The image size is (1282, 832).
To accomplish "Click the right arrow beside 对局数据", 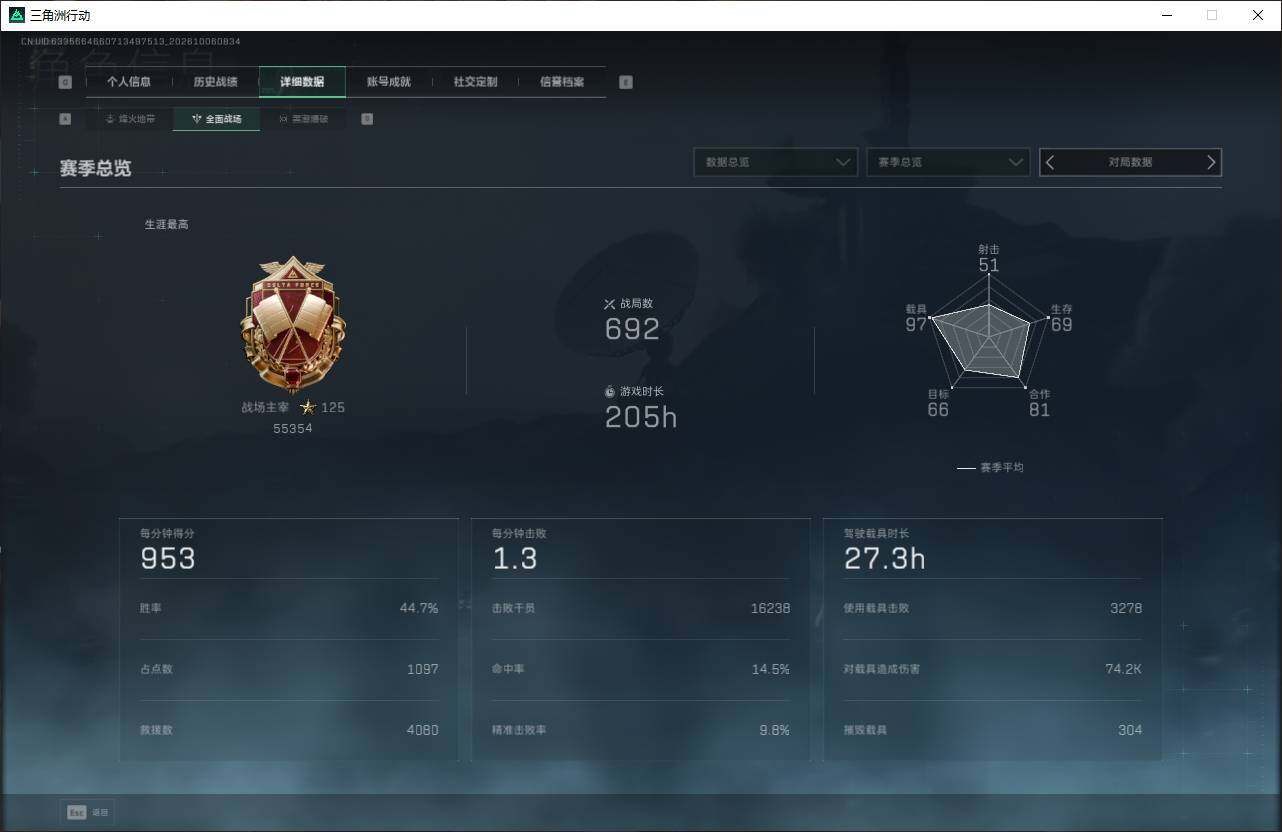I will [1211, 162].
